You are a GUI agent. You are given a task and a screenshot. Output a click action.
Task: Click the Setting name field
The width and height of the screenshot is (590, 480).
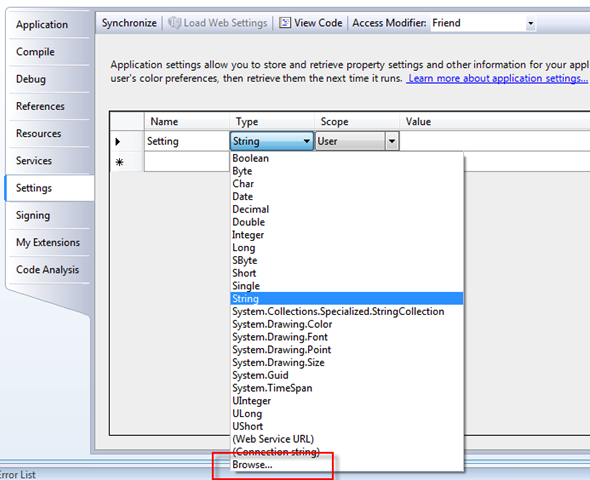tap(187, 141)
